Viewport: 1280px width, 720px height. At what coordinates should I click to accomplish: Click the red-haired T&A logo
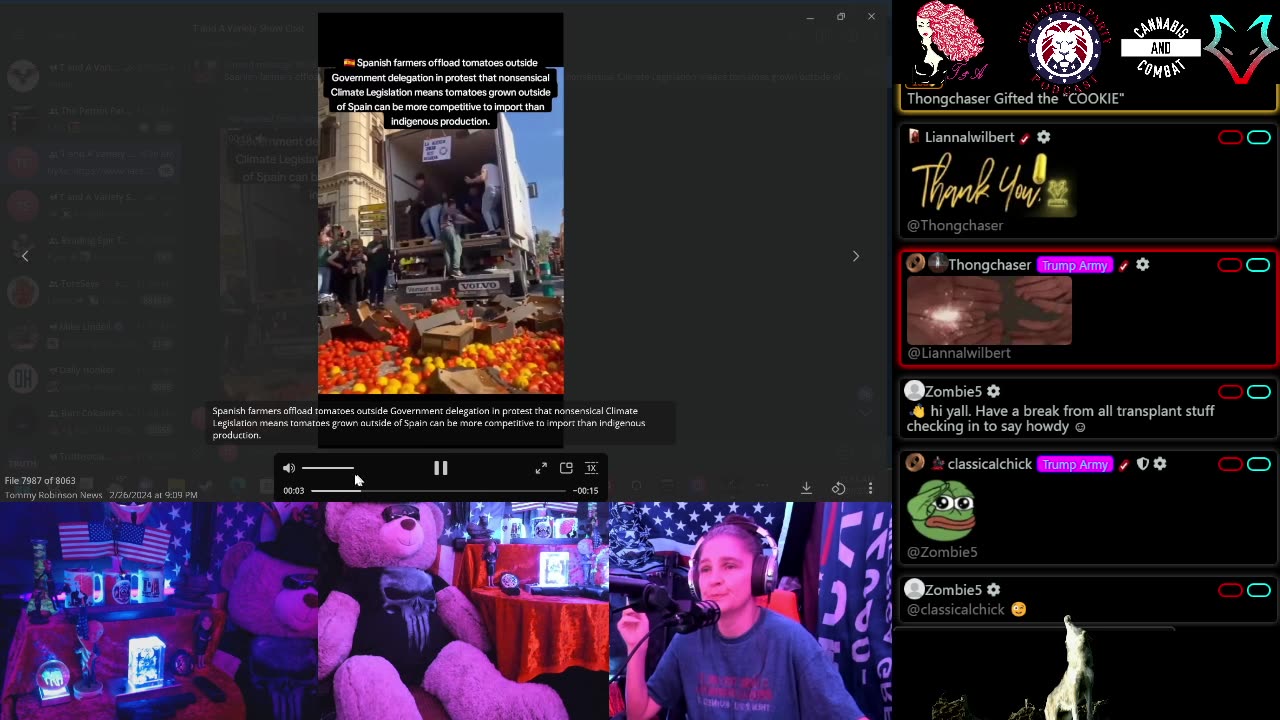tap(948, 40)
